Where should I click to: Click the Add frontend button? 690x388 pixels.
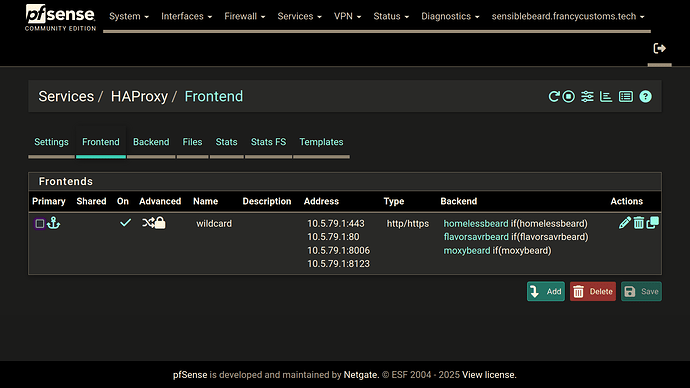point(546,291)
